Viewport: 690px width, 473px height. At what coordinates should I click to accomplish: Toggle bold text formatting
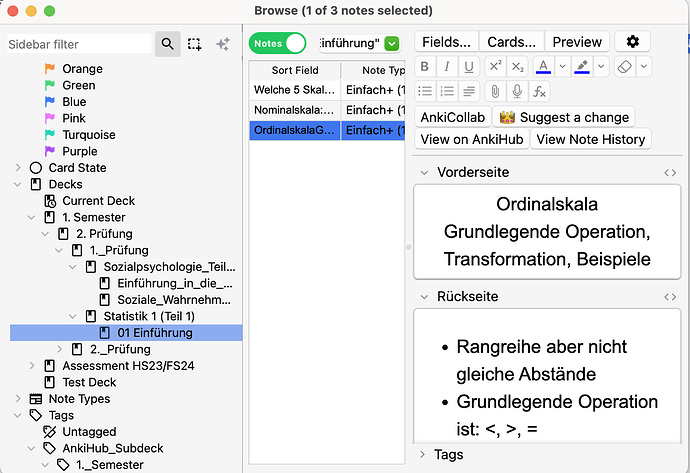click(x=425, y=67)
